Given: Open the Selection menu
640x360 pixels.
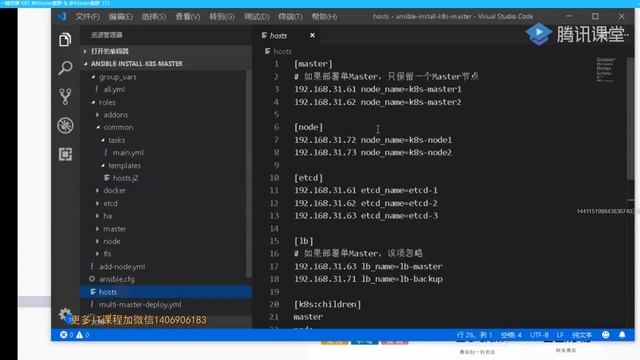Looking at the screenshot, I should (x=154, y=17).
